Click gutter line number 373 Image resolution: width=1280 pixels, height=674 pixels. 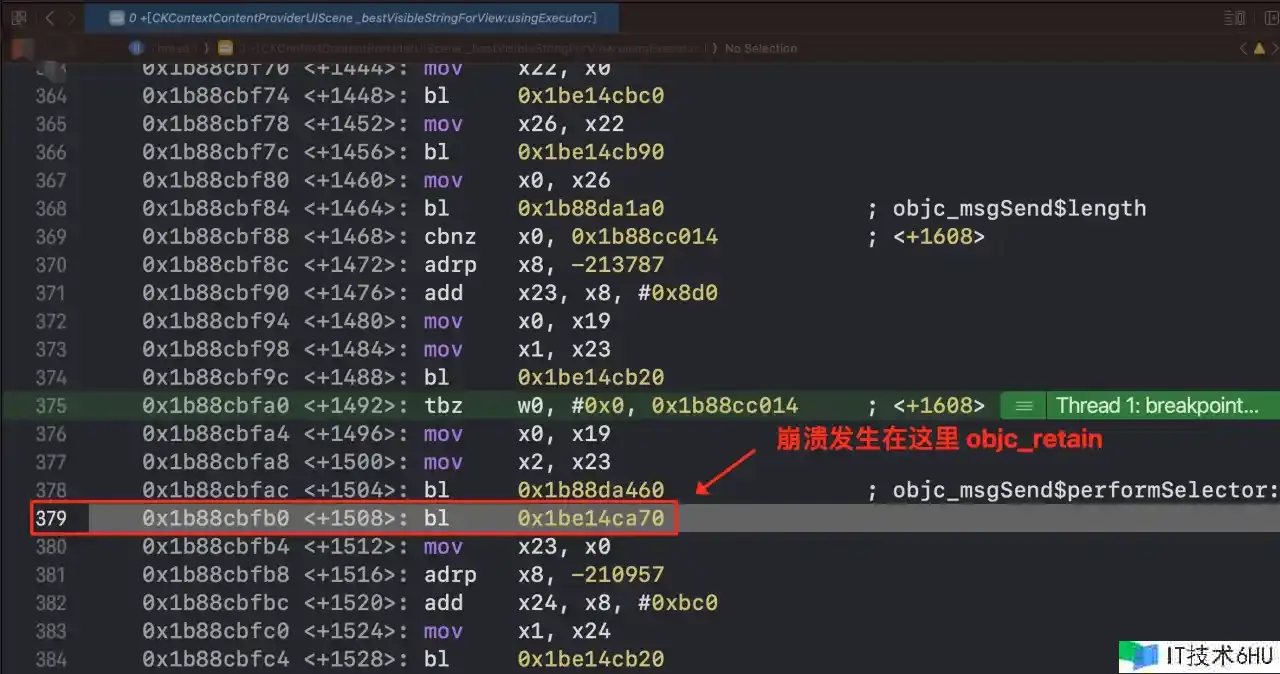[x=50, y=349]
